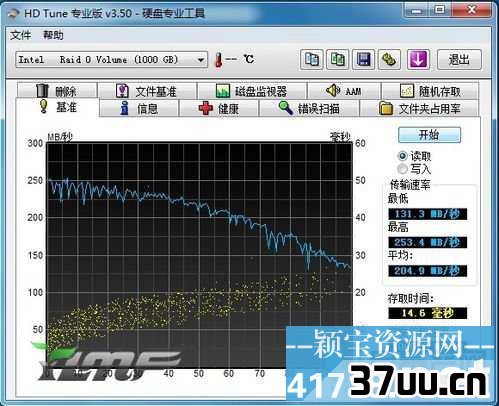Image resolution: width=499 pixels, height=406 pixels.
Task: Click the purple download arrow icon
Action: point(418,60)
